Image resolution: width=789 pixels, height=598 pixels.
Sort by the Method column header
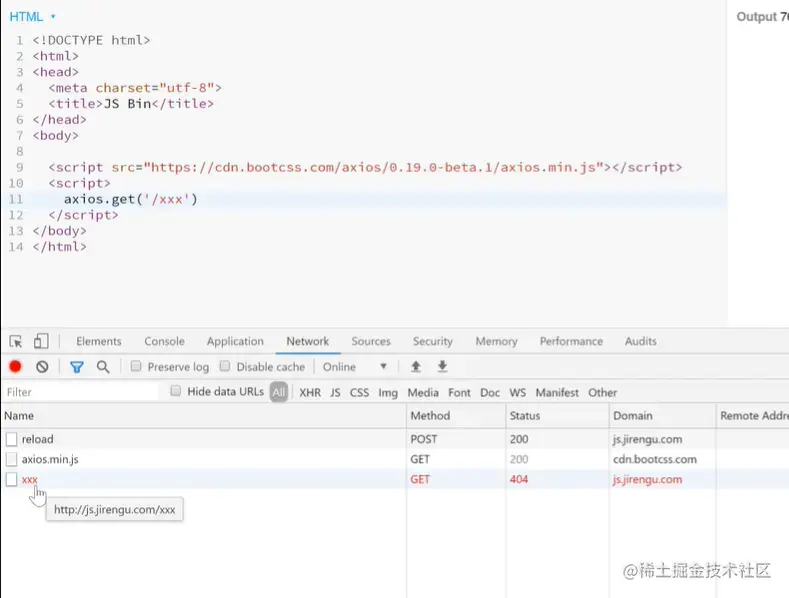(x=456, y=416)
